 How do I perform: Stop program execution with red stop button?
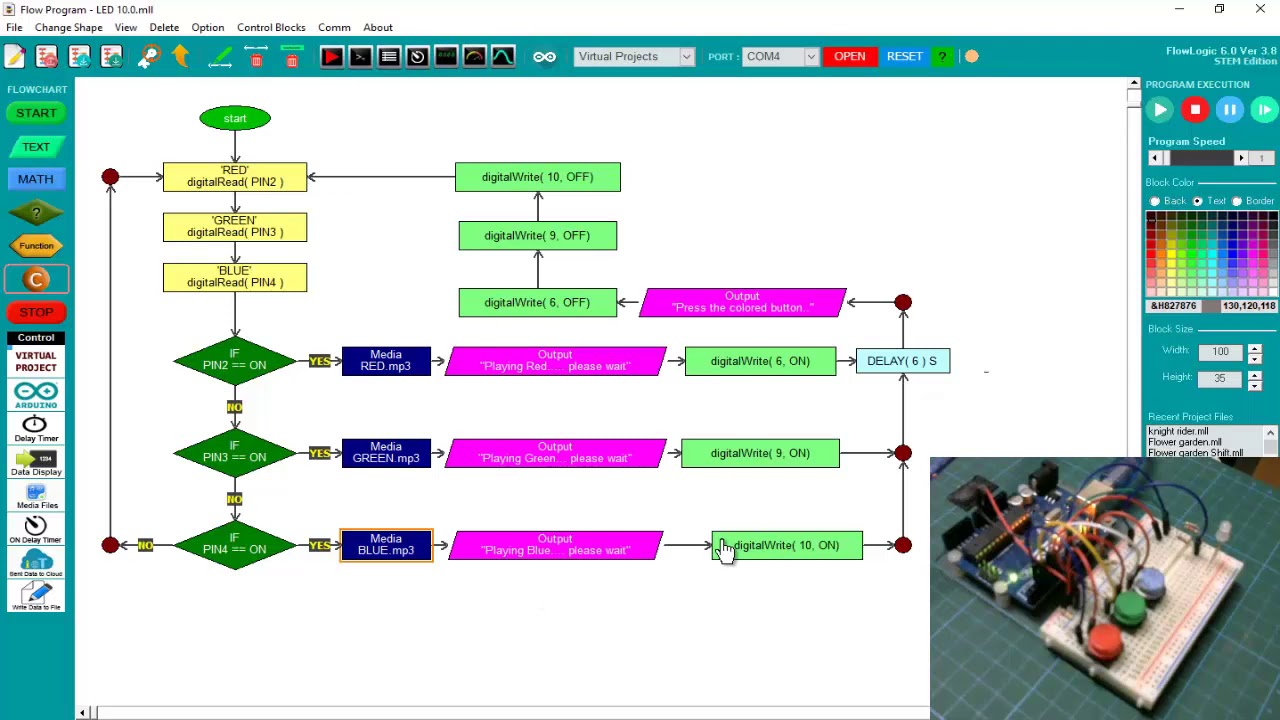pyautogui.click(x=1195, y=110)
